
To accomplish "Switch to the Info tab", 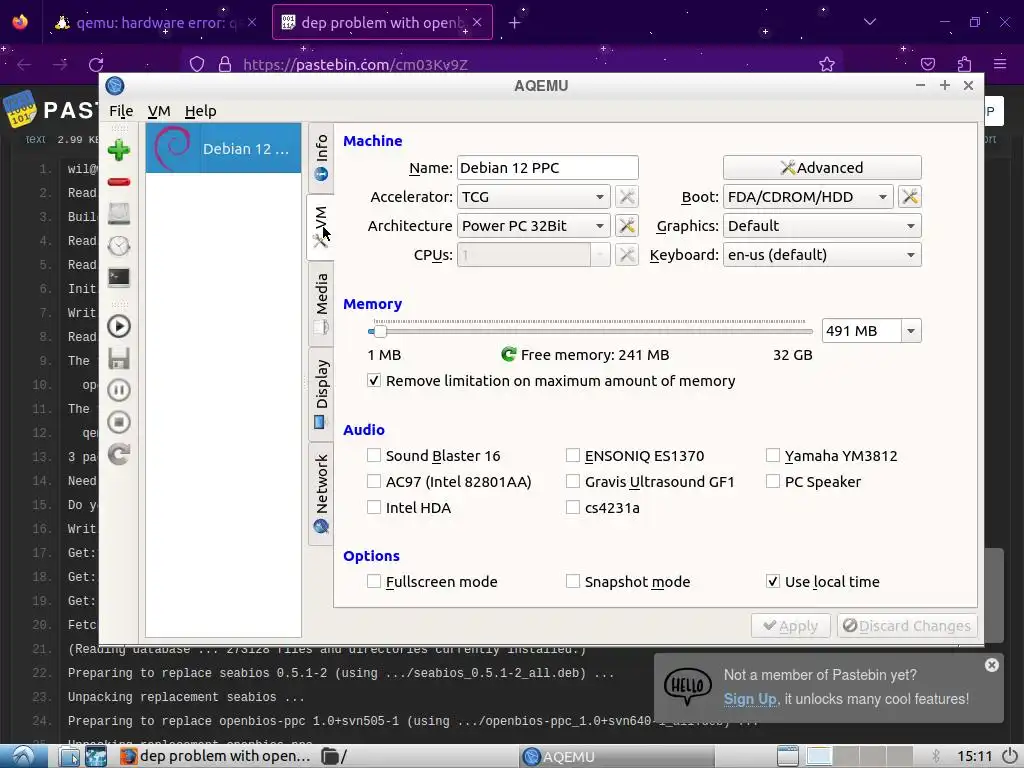I will [321, 157].
